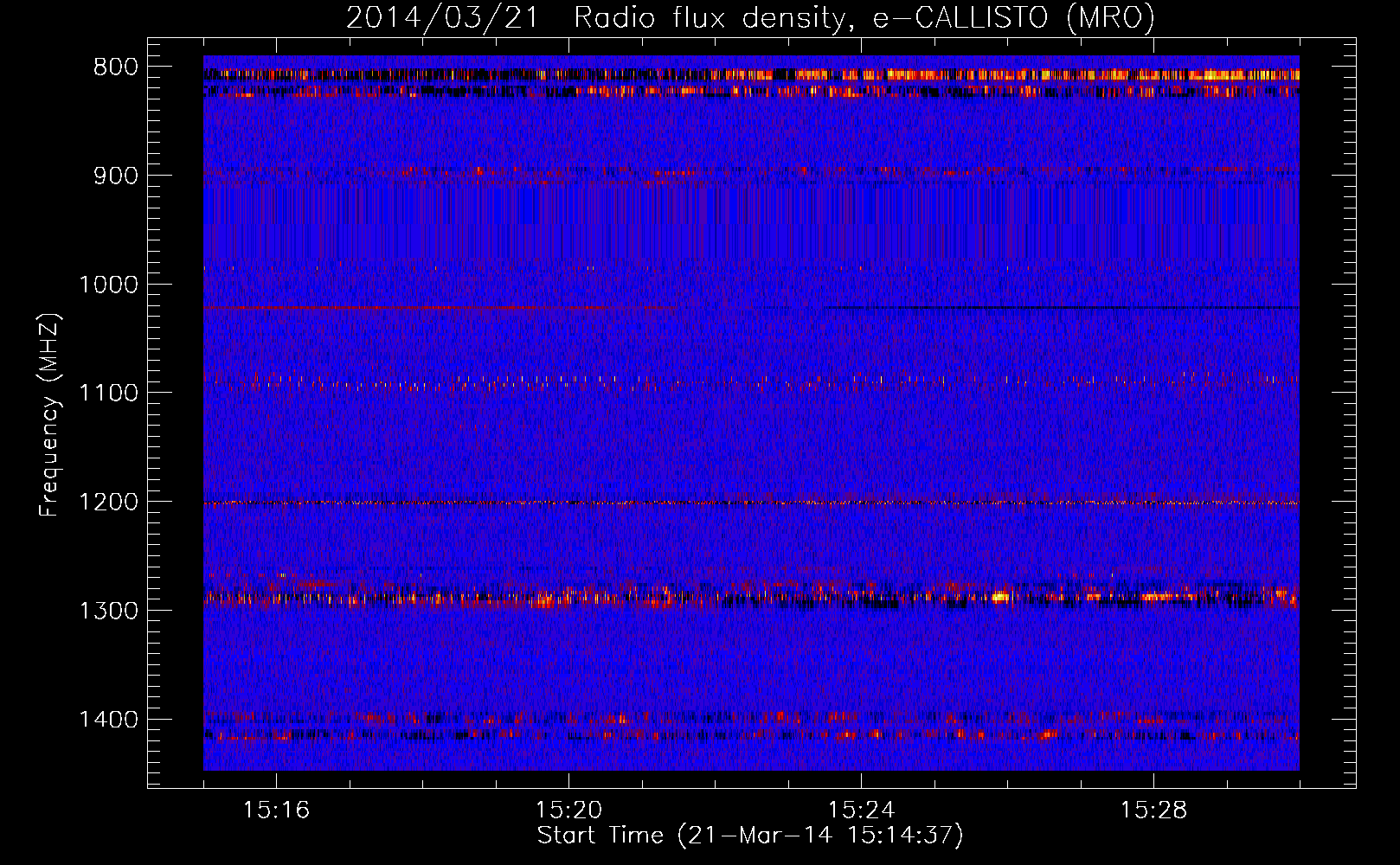Click the 15:20 time tick label
The width and height of the screenshot is (1400, 865).
(x=568, y=811)
